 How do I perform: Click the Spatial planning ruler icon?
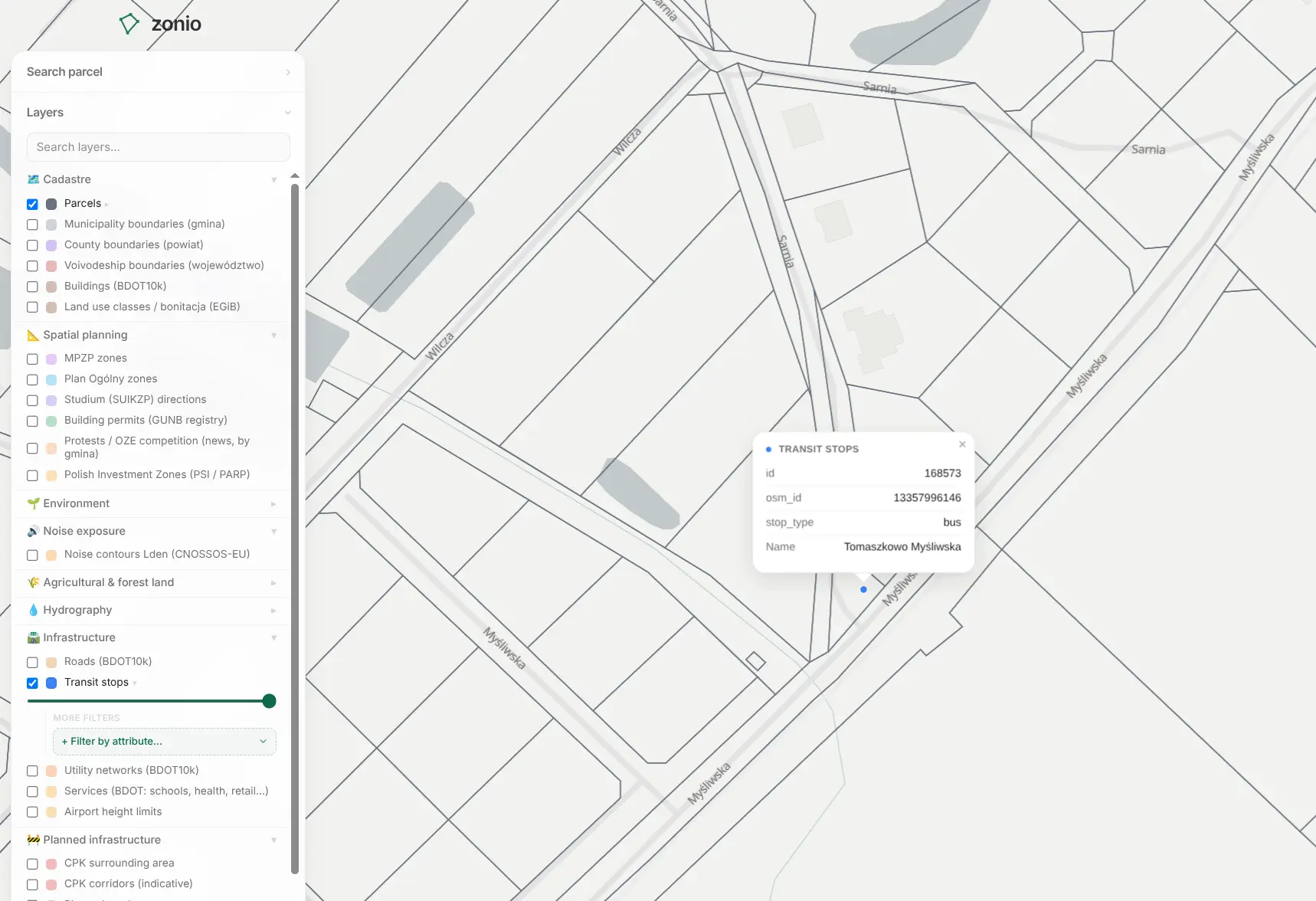[33, 335]
